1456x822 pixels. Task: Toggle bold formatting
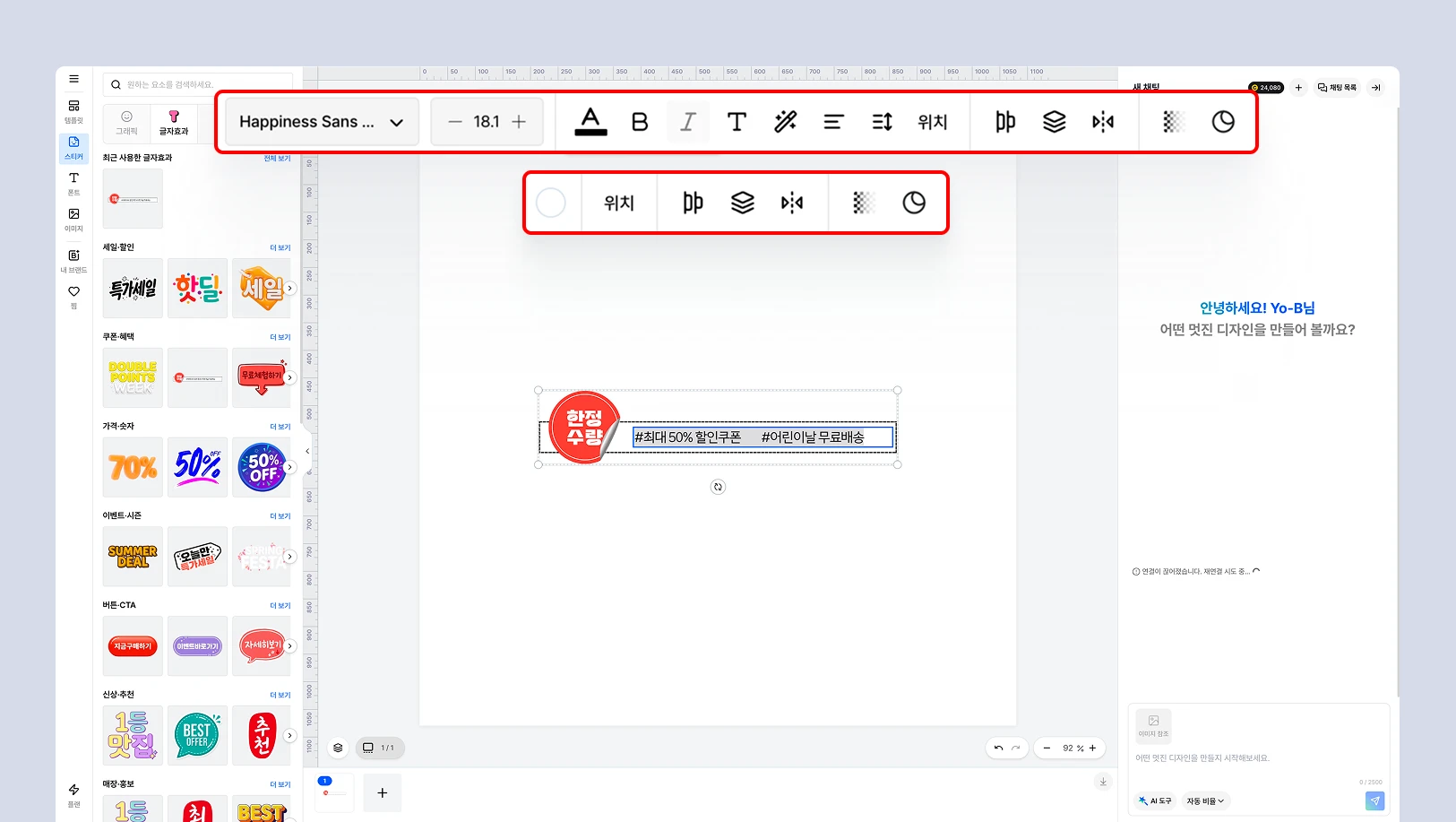pos(640,122)
